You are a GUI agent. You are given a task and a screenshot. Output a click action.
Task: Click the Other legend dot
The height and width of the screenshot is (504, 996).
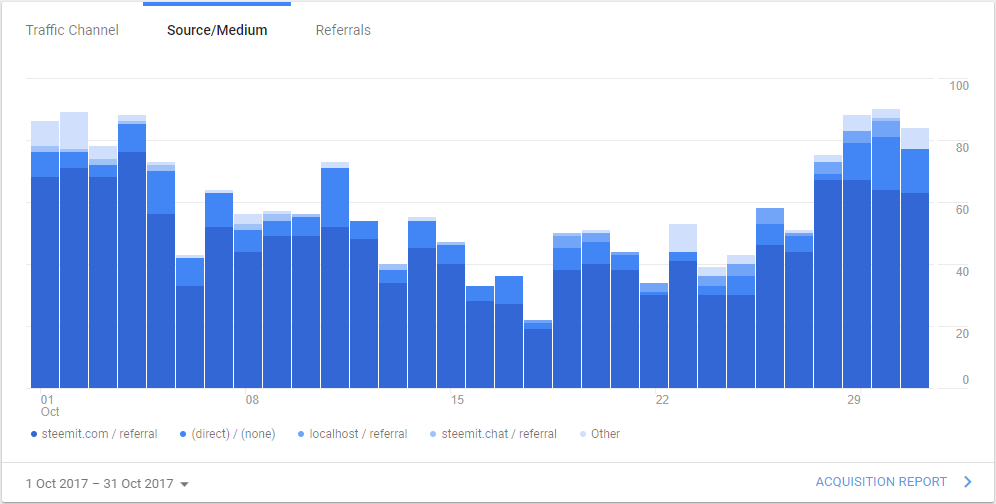pos(581,434)
